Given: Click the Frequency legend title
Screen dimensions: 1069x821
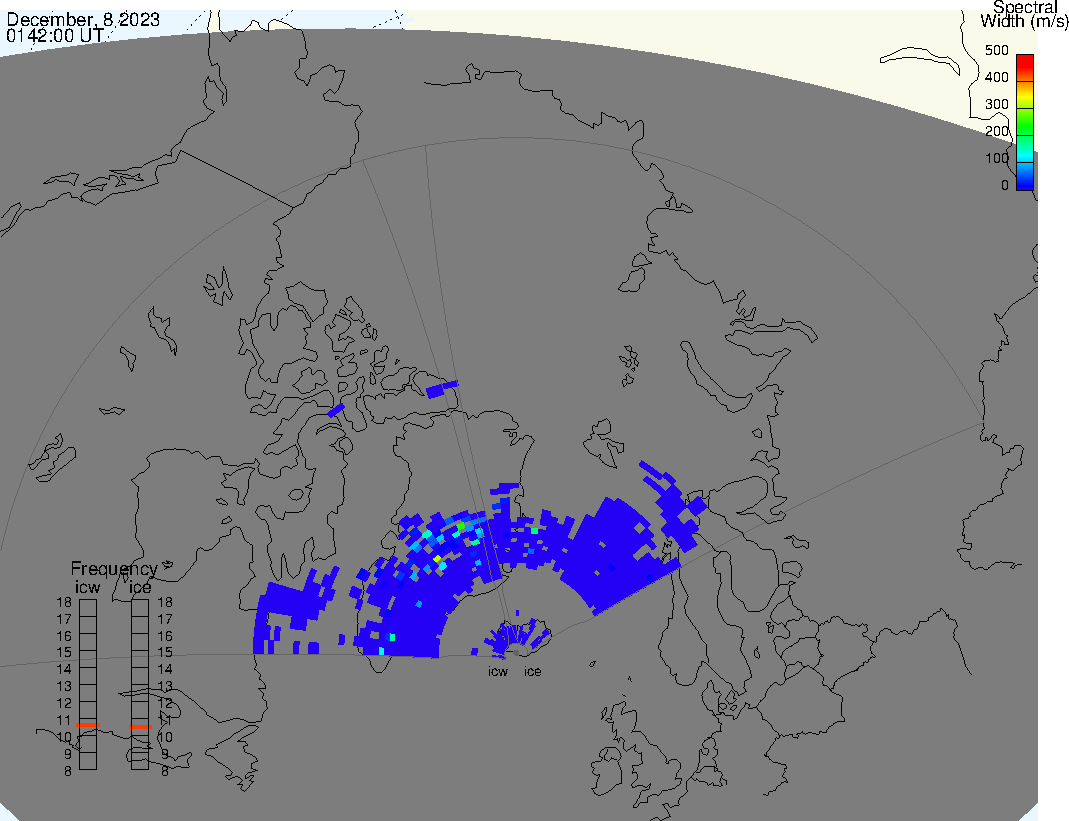Looking at the screenshot, I should pyautogui.click(x=113, y=569).
